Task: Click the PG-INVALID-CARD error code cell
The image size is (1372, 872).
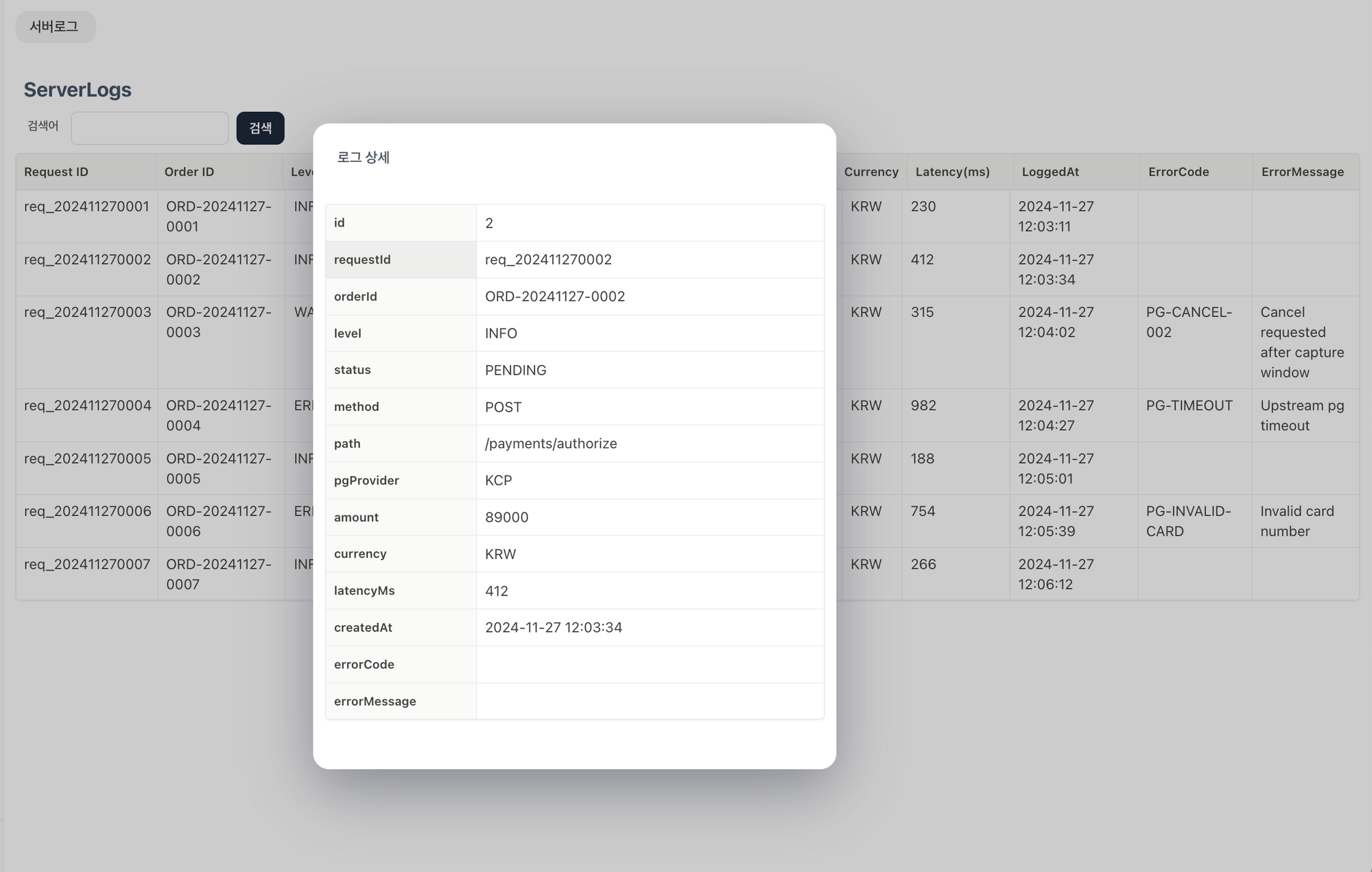Action: click(x=1188, y=521)
